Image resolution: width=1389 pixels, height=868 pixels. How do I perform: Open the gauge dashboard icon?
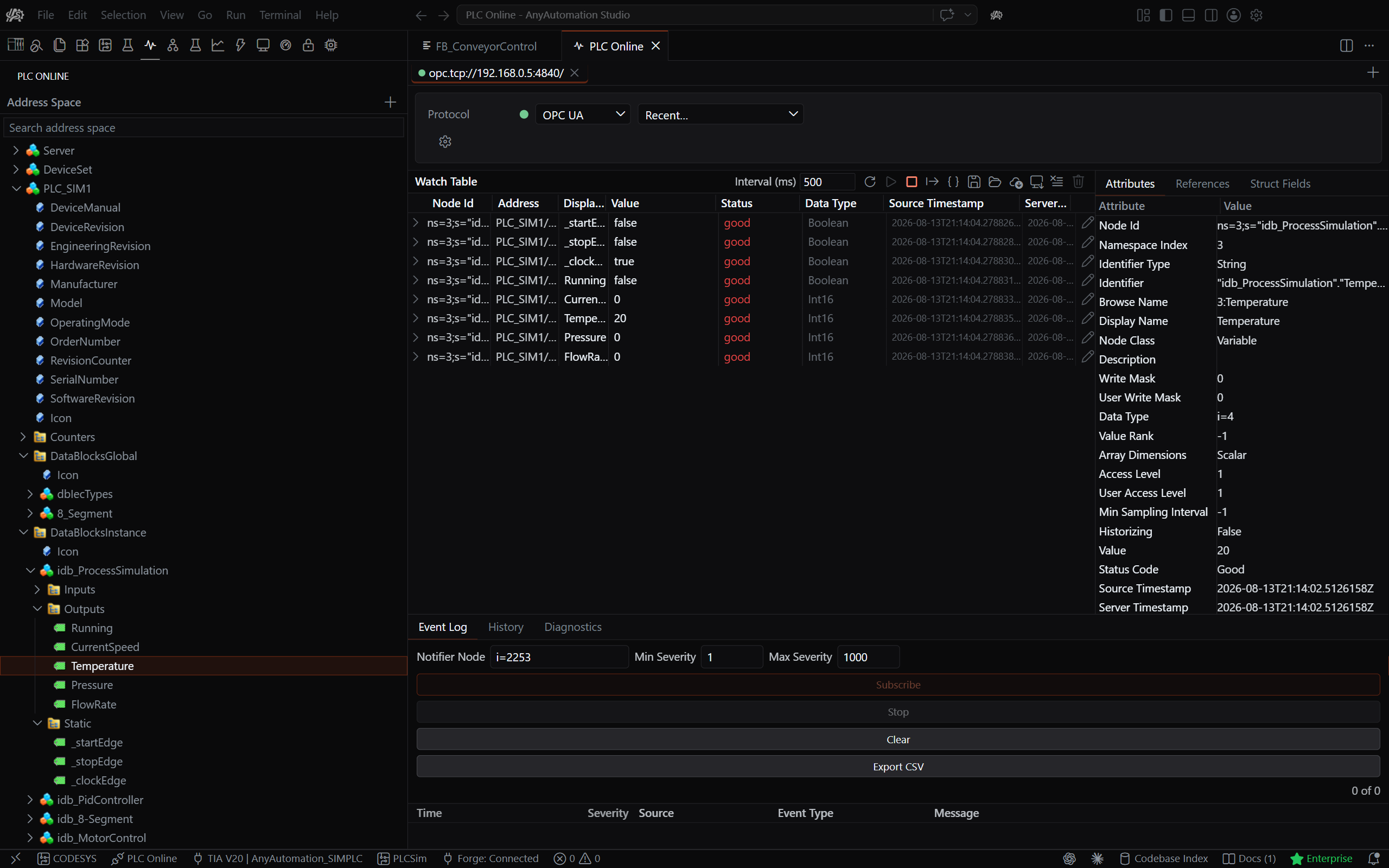point(286,46)
